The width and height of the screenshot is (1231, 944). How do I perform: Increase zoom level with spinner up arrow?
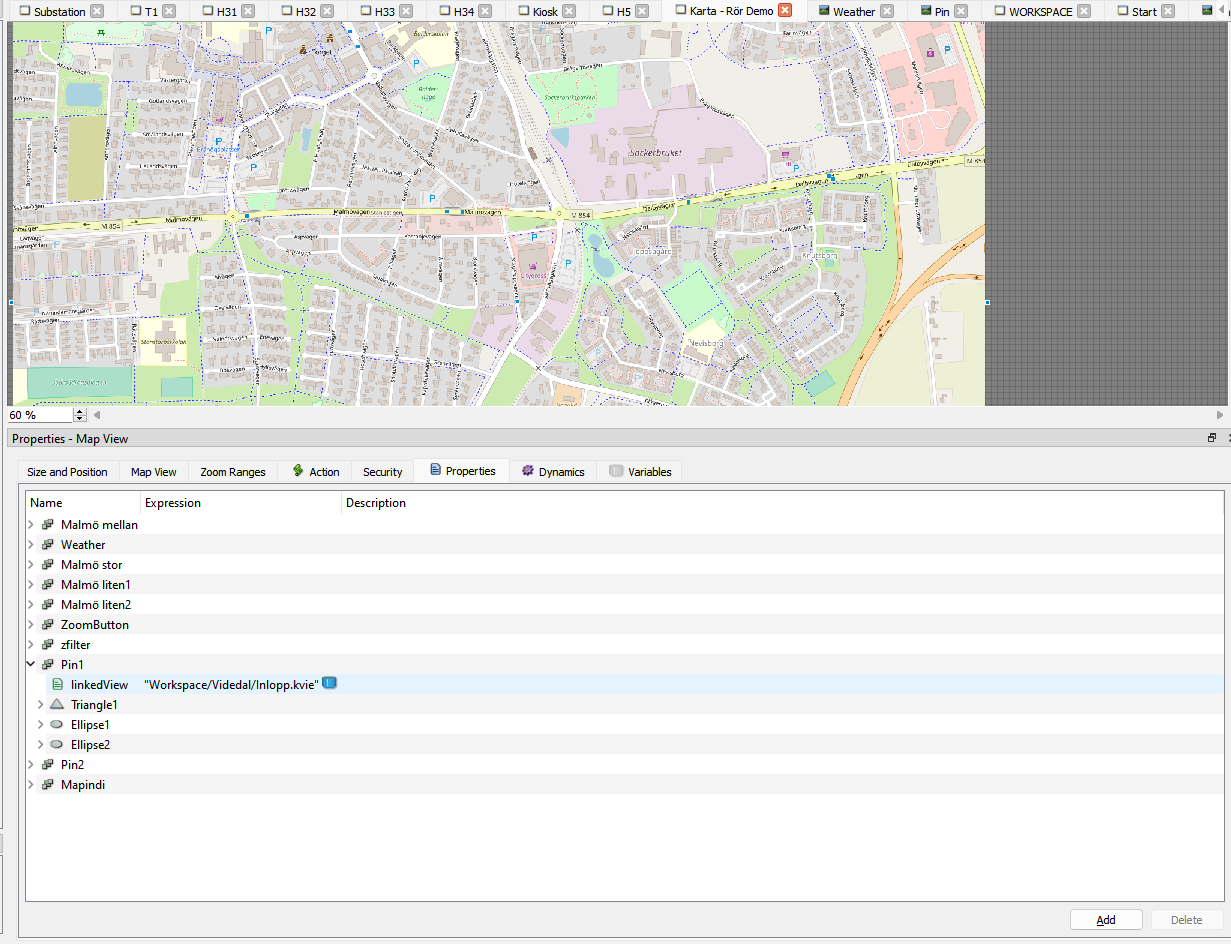(81, 411)
